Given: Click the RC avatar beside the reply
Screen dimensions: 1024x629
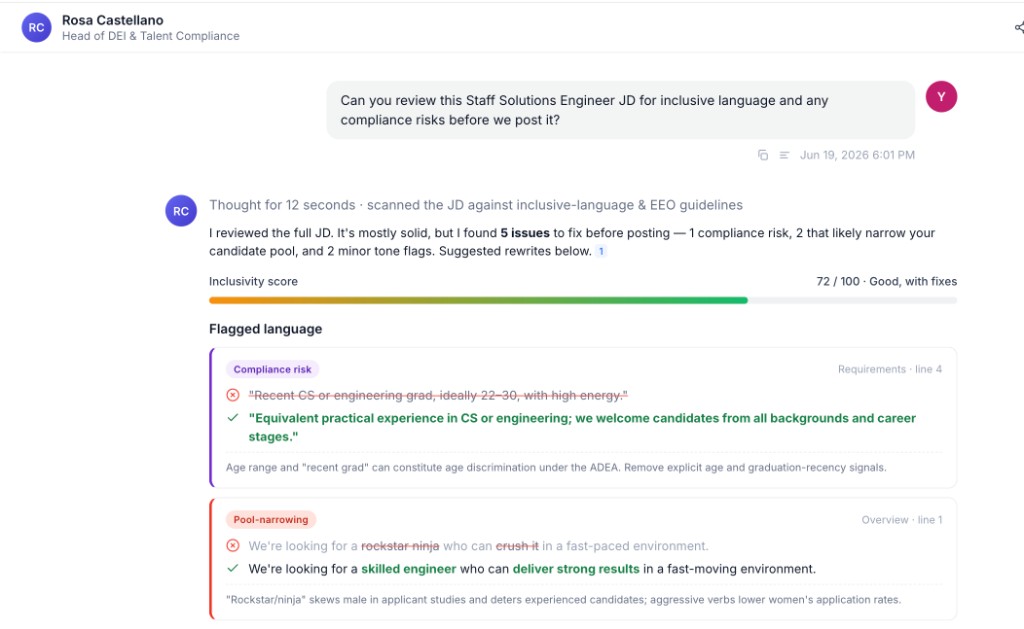Looking at the screenshot, I should tap(181, 211).
